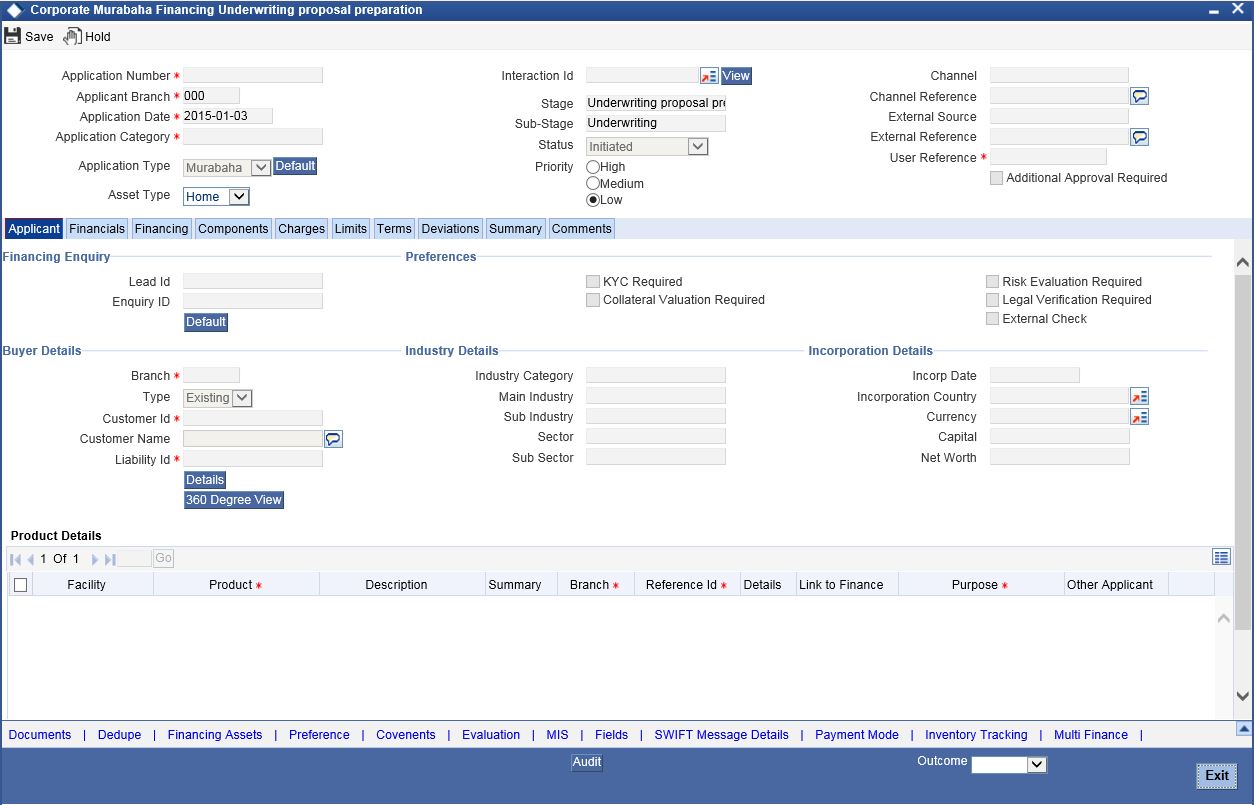Image resolution: width=1254 pixels, height=805 pixels.
Task: Click the Hold hand icon
Action: pyautogui.click(x=72, y=36)
